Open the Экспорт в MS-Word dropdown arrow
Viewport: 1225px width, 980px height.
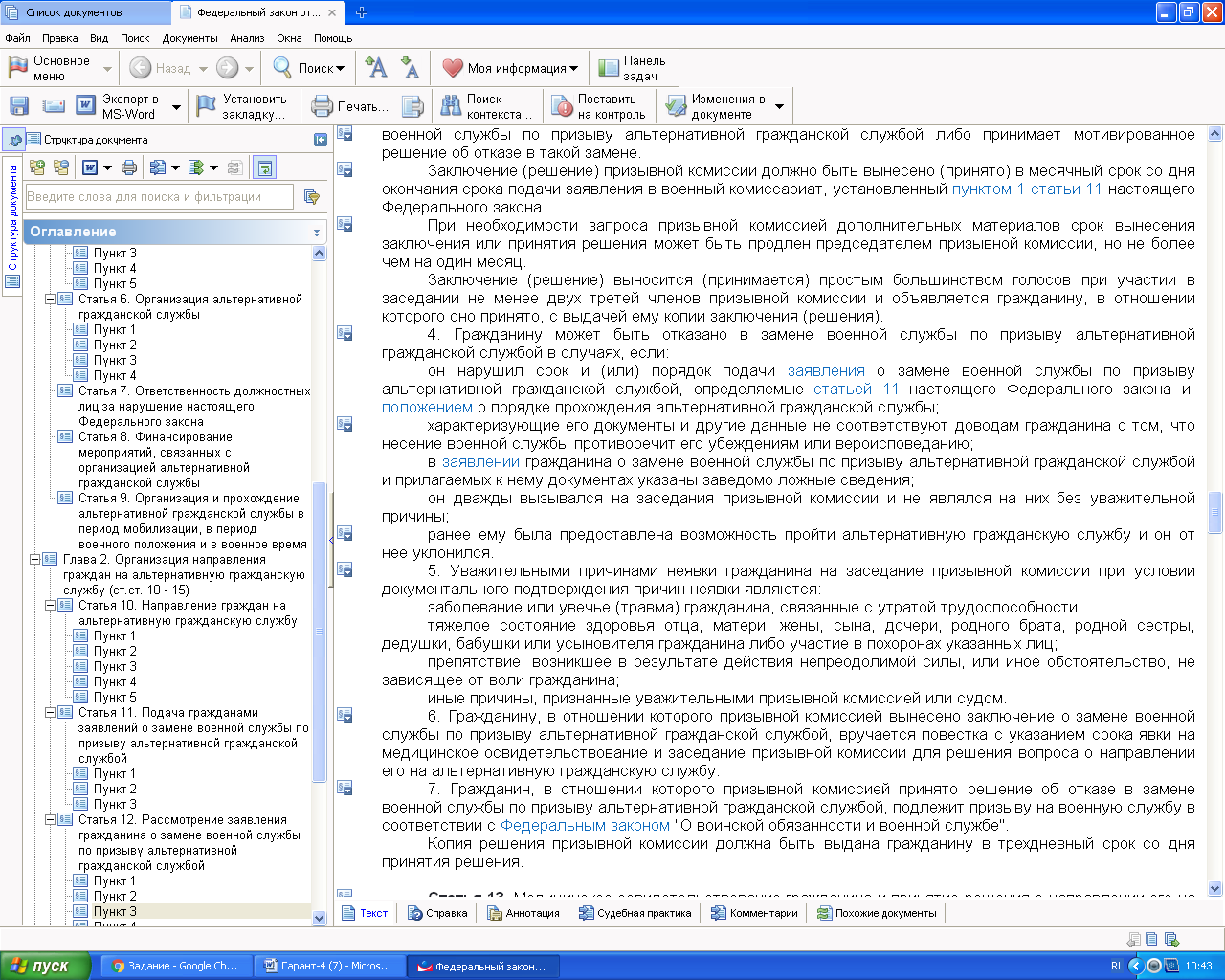176,107
